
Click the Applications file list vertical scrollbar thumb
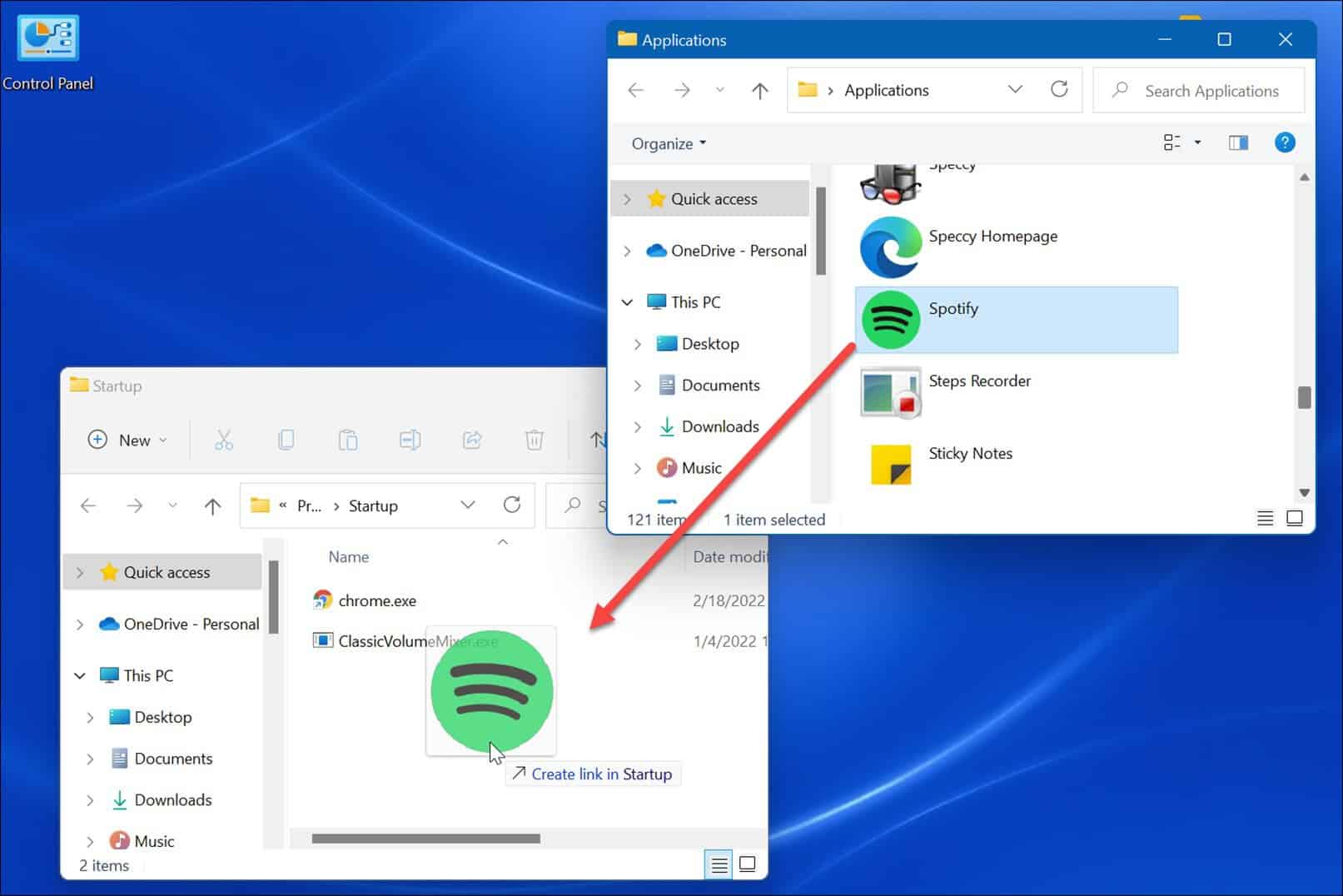pyautogui.click(x=1304, y=397)
